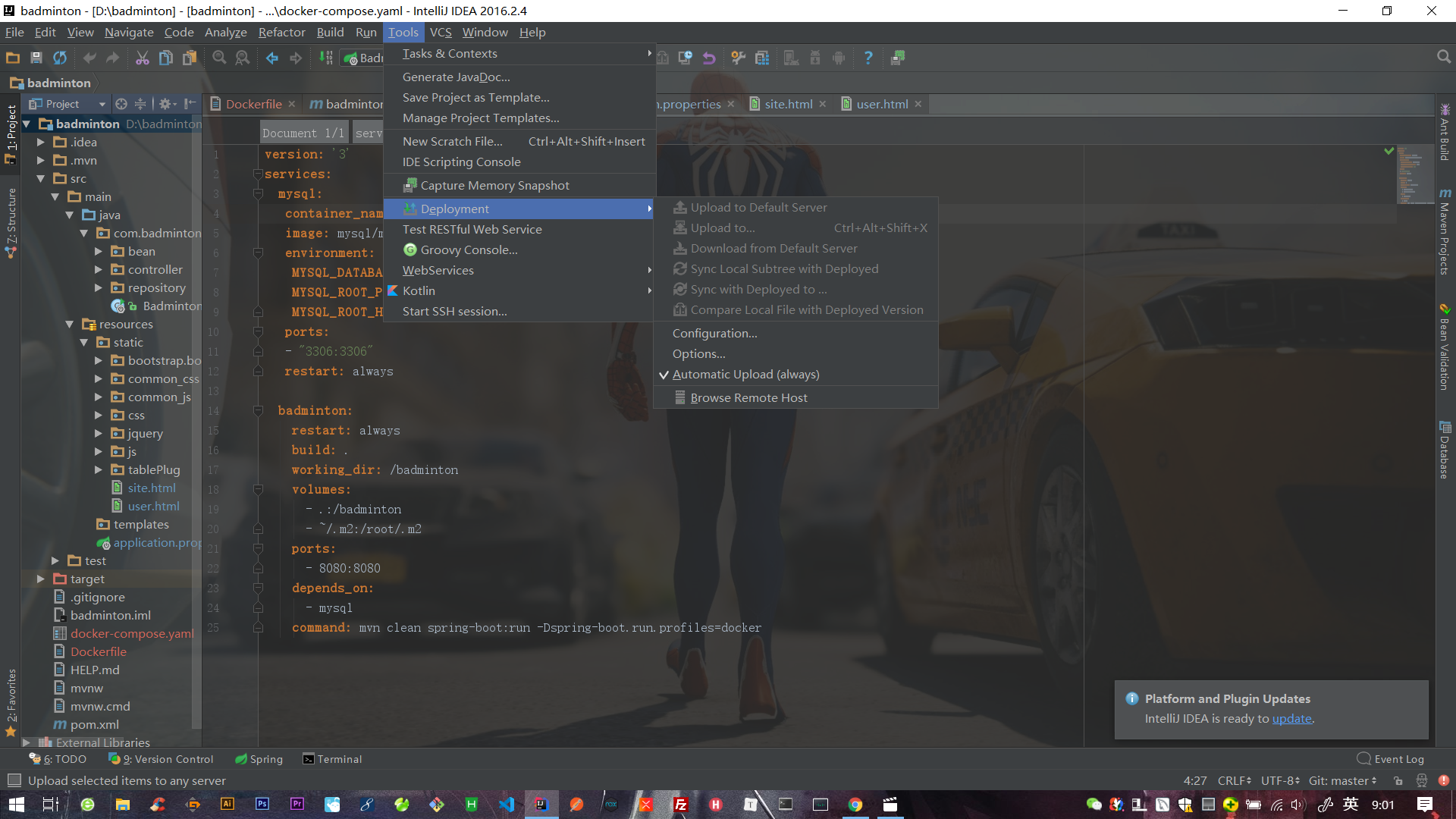Select Start SSH session menu item
The image size is (1456, 819).
tap(519, 312)
